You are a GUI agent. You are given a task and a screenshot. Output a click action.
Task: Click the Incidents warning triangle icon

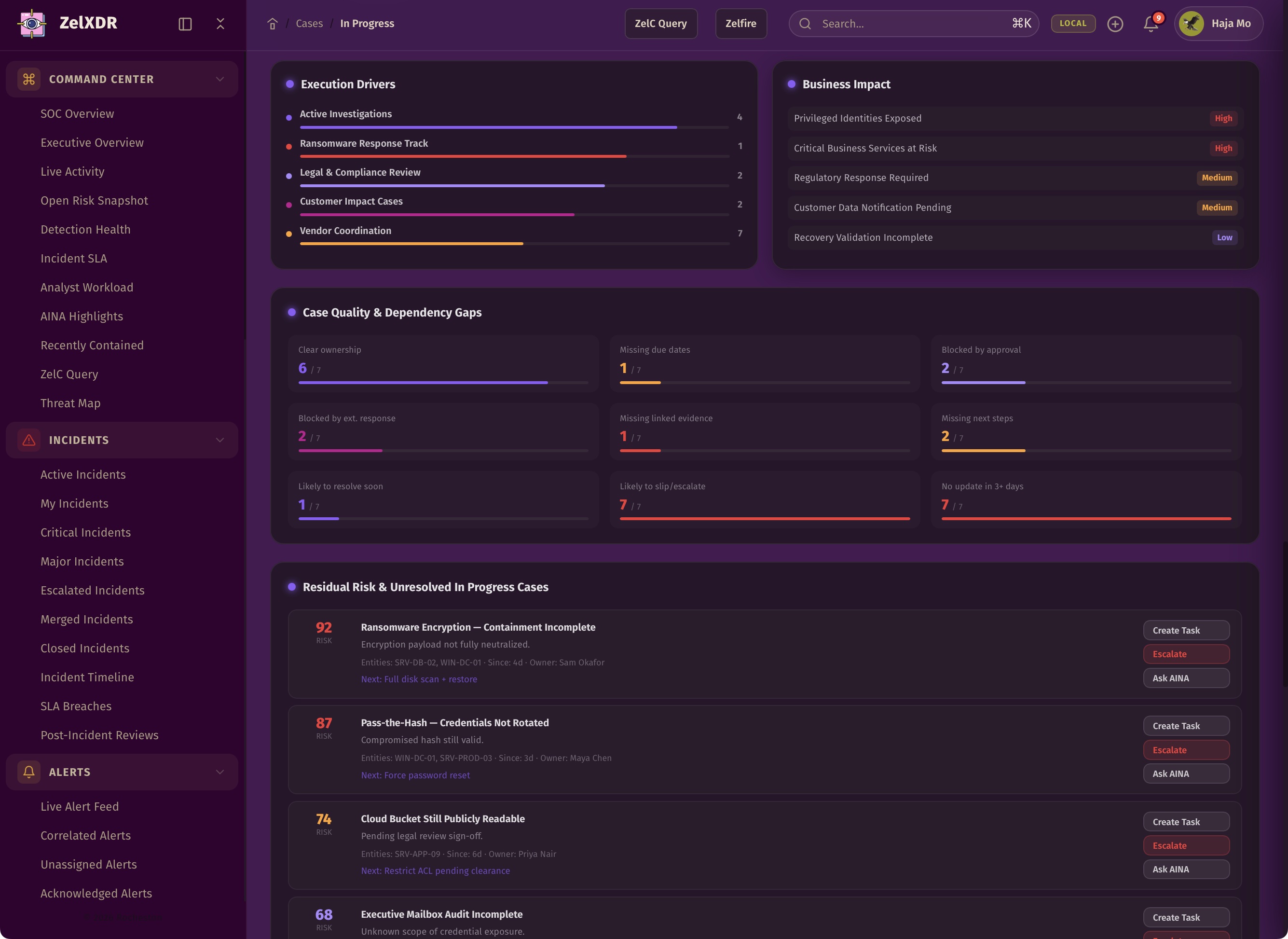coord(28,440)
